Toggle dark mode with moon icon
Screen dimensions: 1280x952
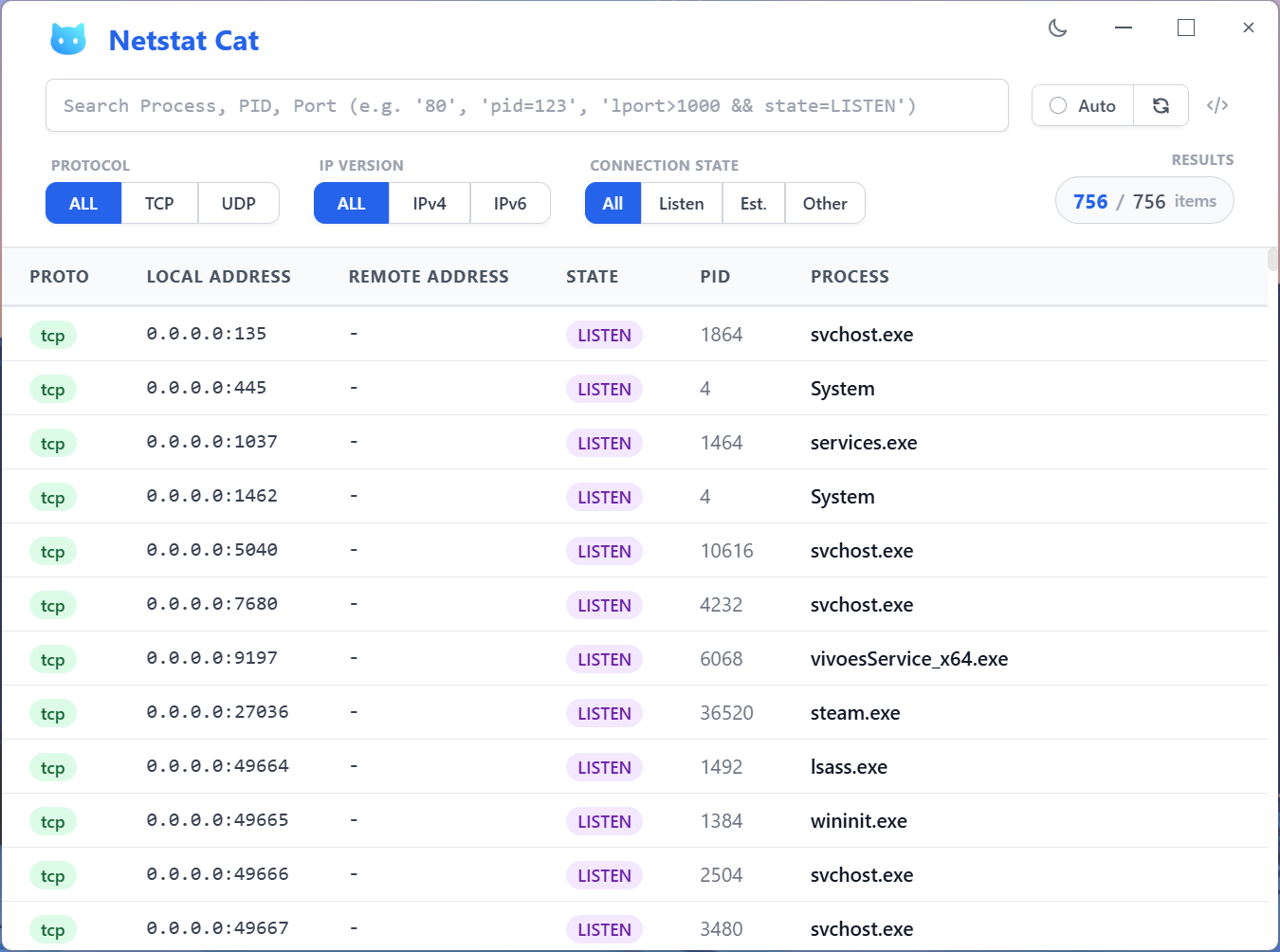(1058, 28)
